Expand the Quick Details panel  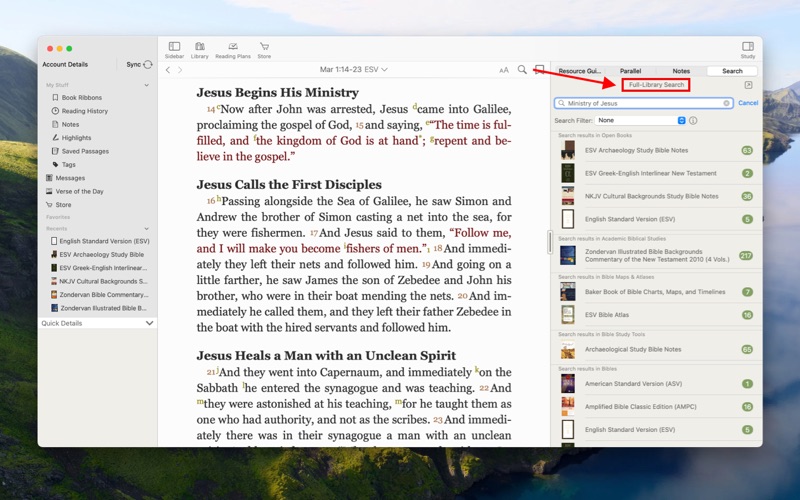tap(149, 323)
